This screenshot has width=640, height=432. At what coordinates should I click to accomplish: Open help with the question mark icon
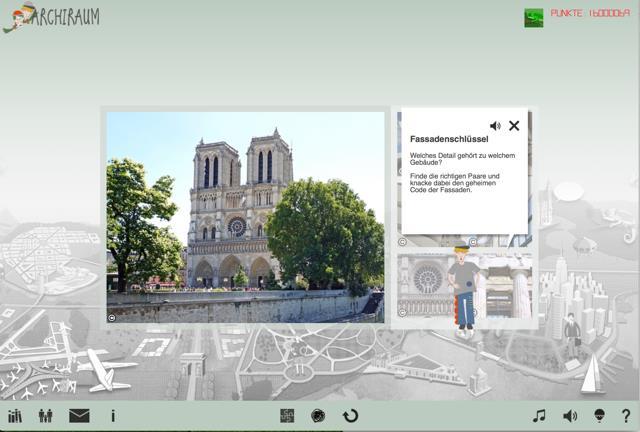(x=626, y=416)
